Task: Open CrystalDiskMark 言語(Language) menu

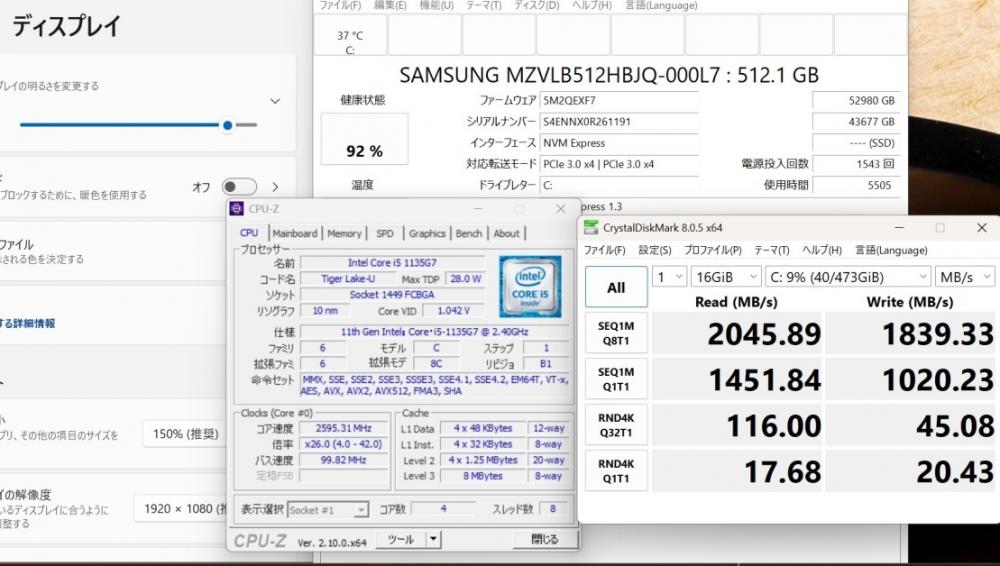Action: click(891, 250)
